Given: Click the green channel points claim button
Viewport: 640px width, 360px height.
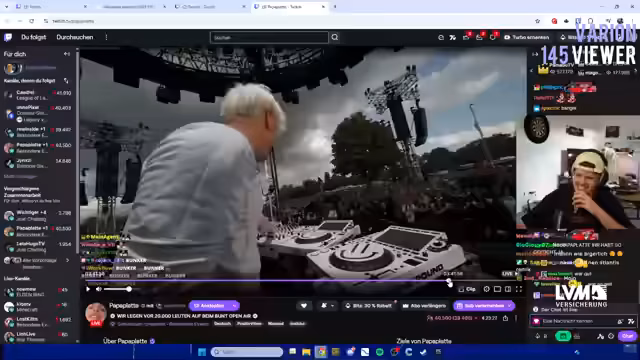Looking at the screenshot, I should coord(563,336).
